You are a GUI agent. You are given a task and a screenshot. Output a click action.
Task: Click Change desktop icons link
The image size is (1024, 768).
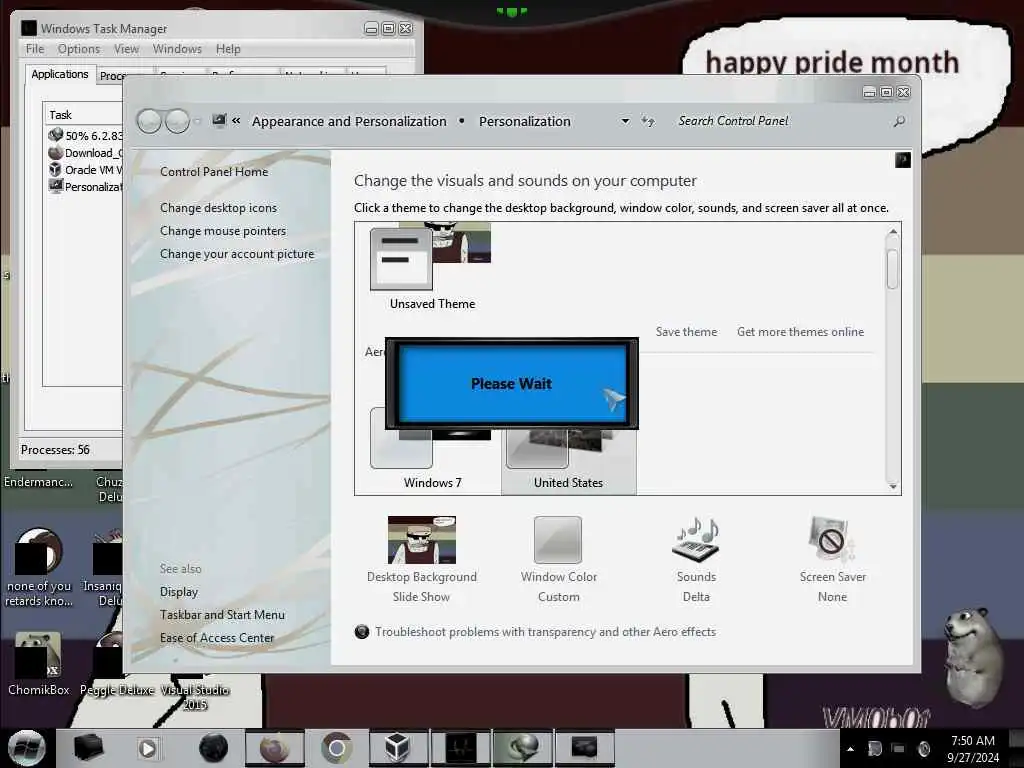[x=218, y=208]
